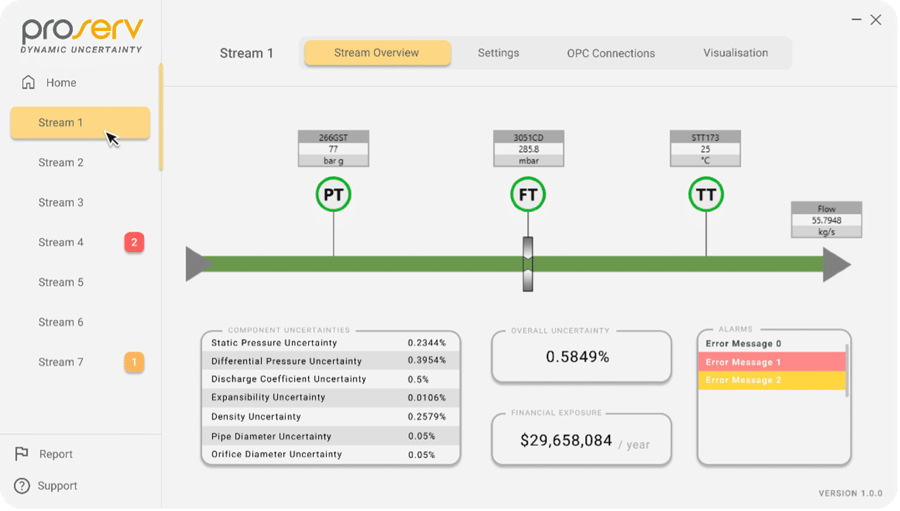Open the OPC Connections tab
Screen dimensions: 900x511
(611, 53)
